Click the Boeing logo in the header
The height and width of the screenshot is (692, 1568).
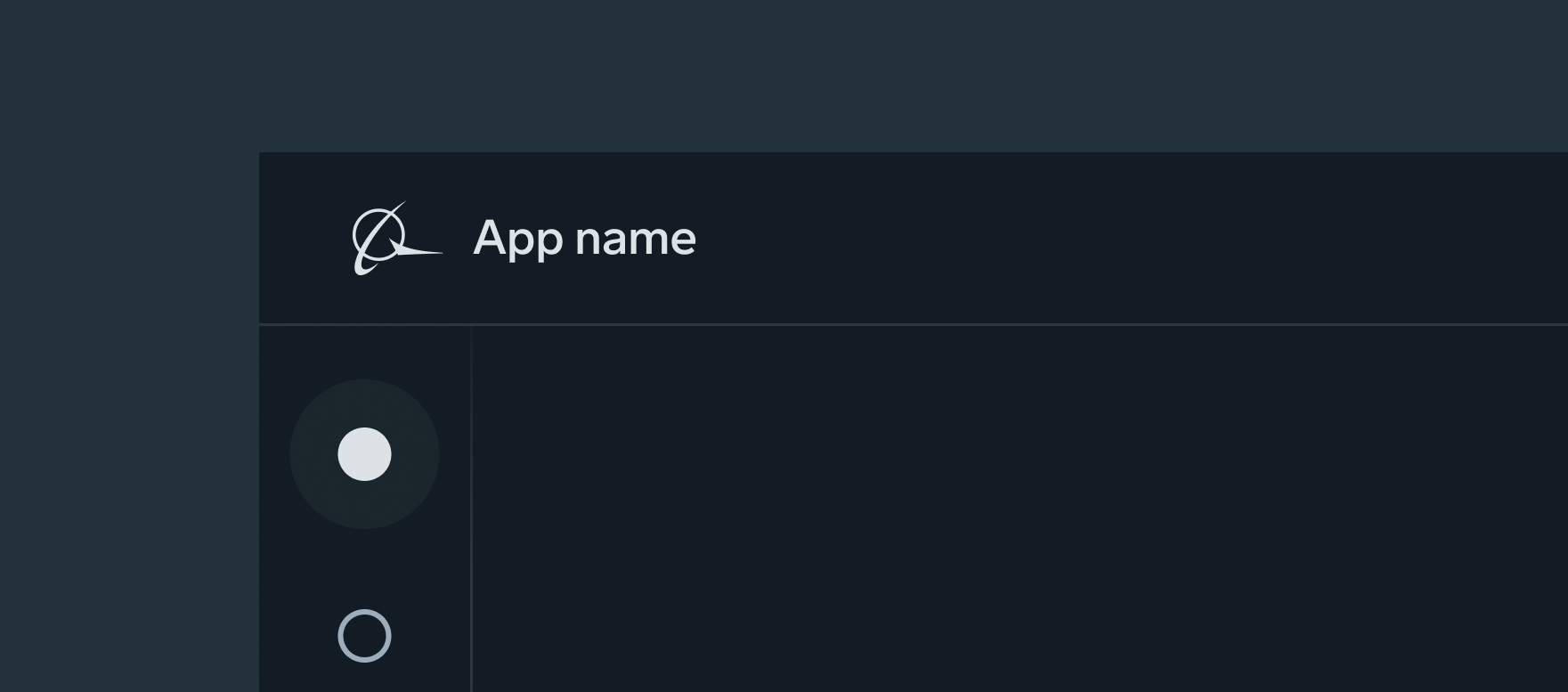click(395, 239)
